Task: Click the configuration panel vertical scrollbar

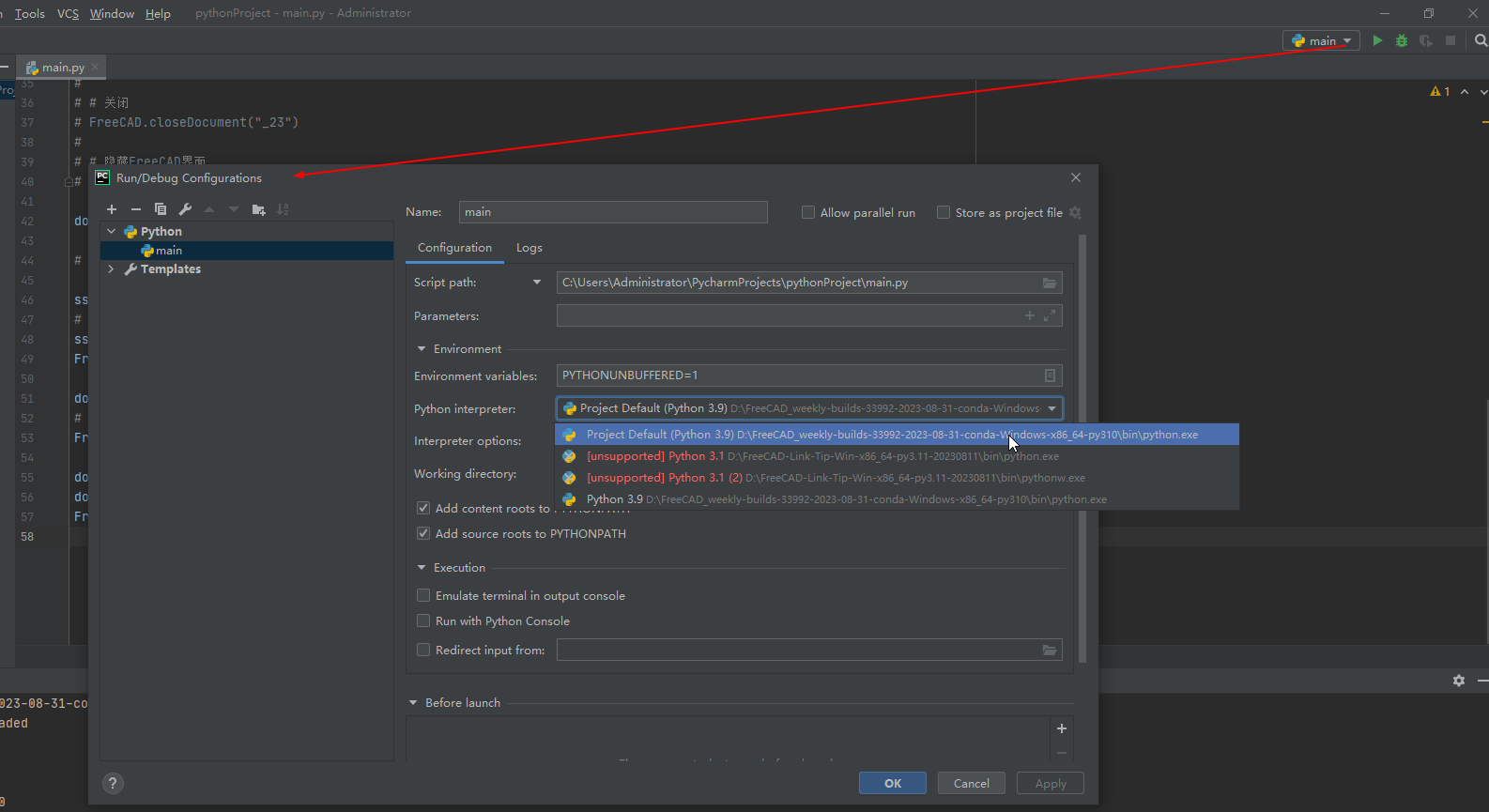Action: [1082, 449]
